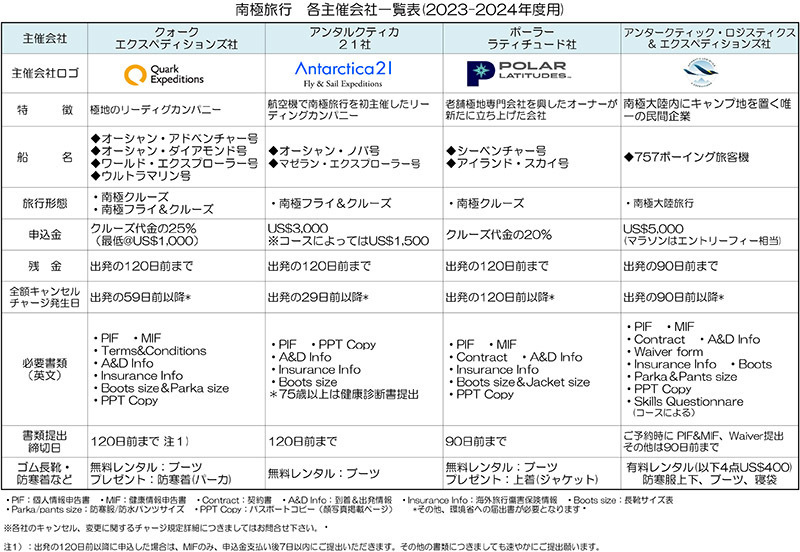
Task: Click the table title 南極旅行 各主催会社一覧表
Action: click(x=400, y=11)
